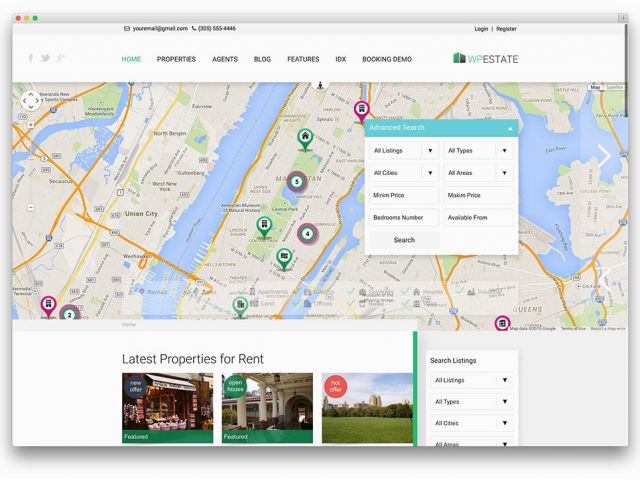Open the cluster marker numbered 4
Image resolution: width=640 pixels, height=480 pixels.
click(x=307, y=233)
